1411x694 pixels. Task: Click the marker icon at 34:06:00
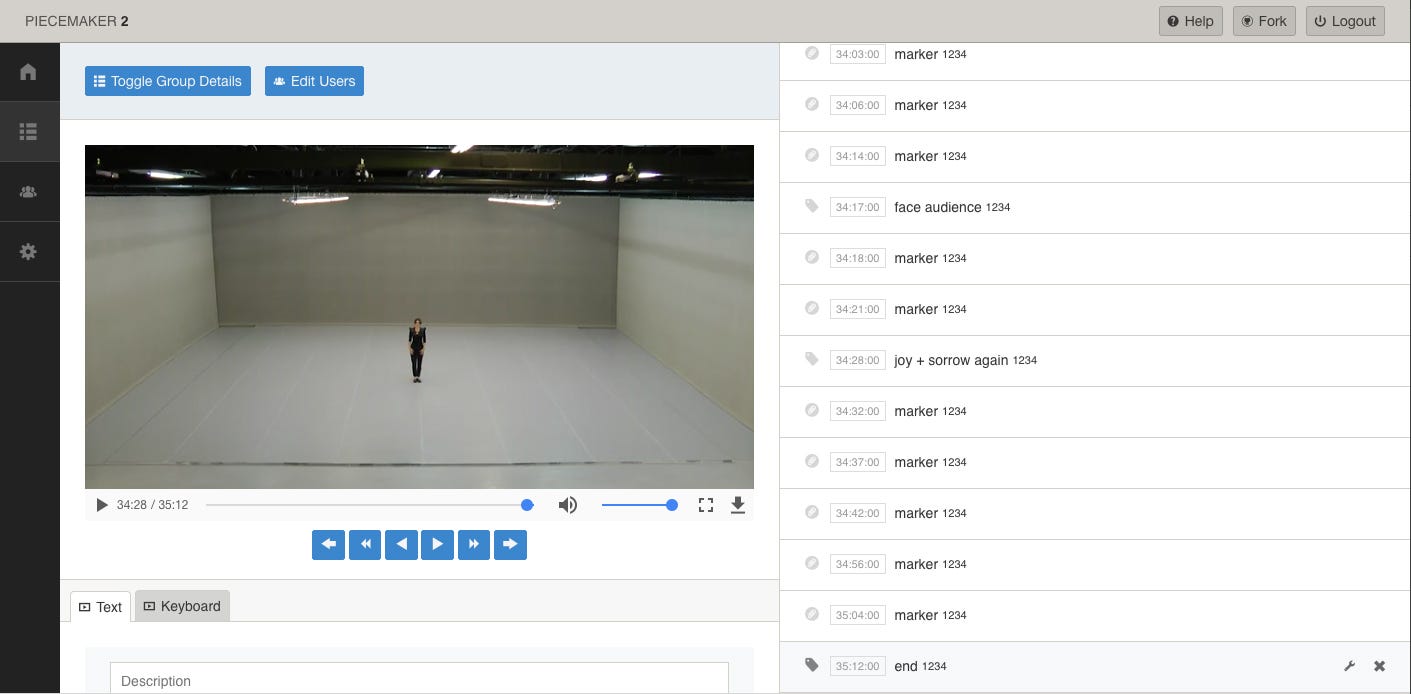coord(812,104)
